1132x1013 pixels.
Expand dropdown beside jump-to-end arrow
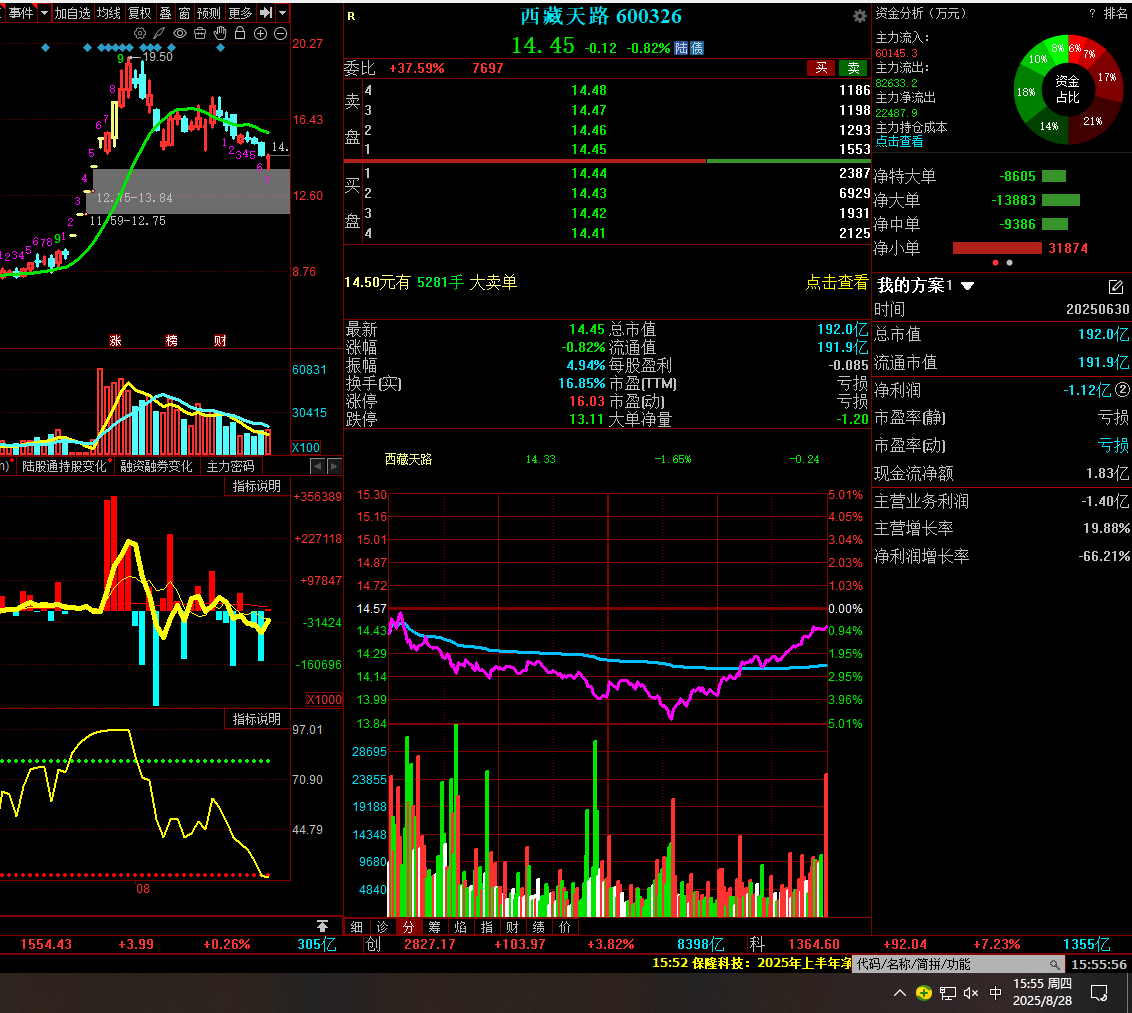(x=282, y=13)
